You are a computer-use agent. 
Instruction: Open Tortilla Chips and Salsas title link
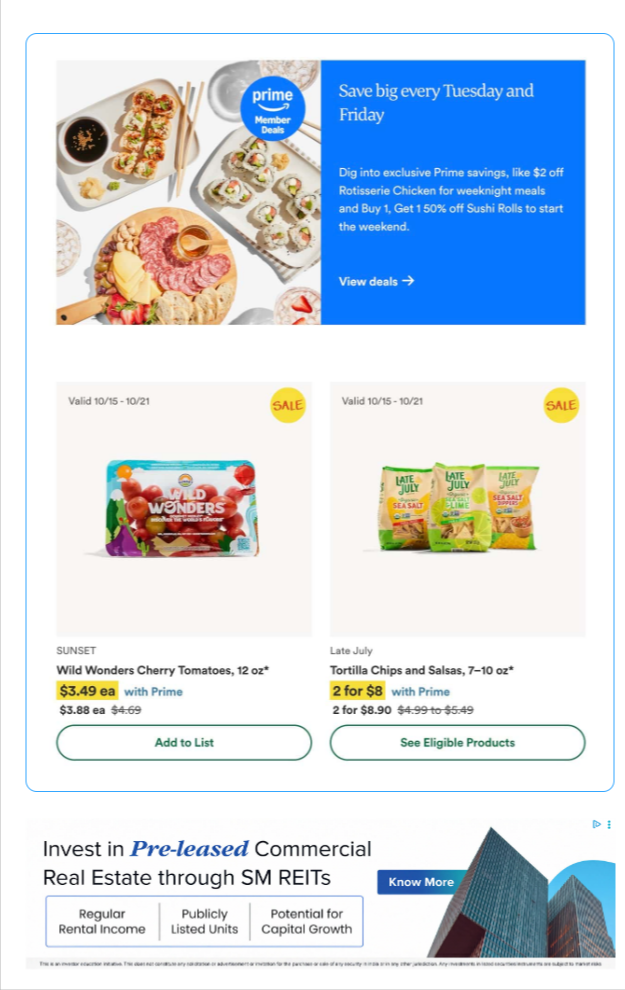(422, 670)
